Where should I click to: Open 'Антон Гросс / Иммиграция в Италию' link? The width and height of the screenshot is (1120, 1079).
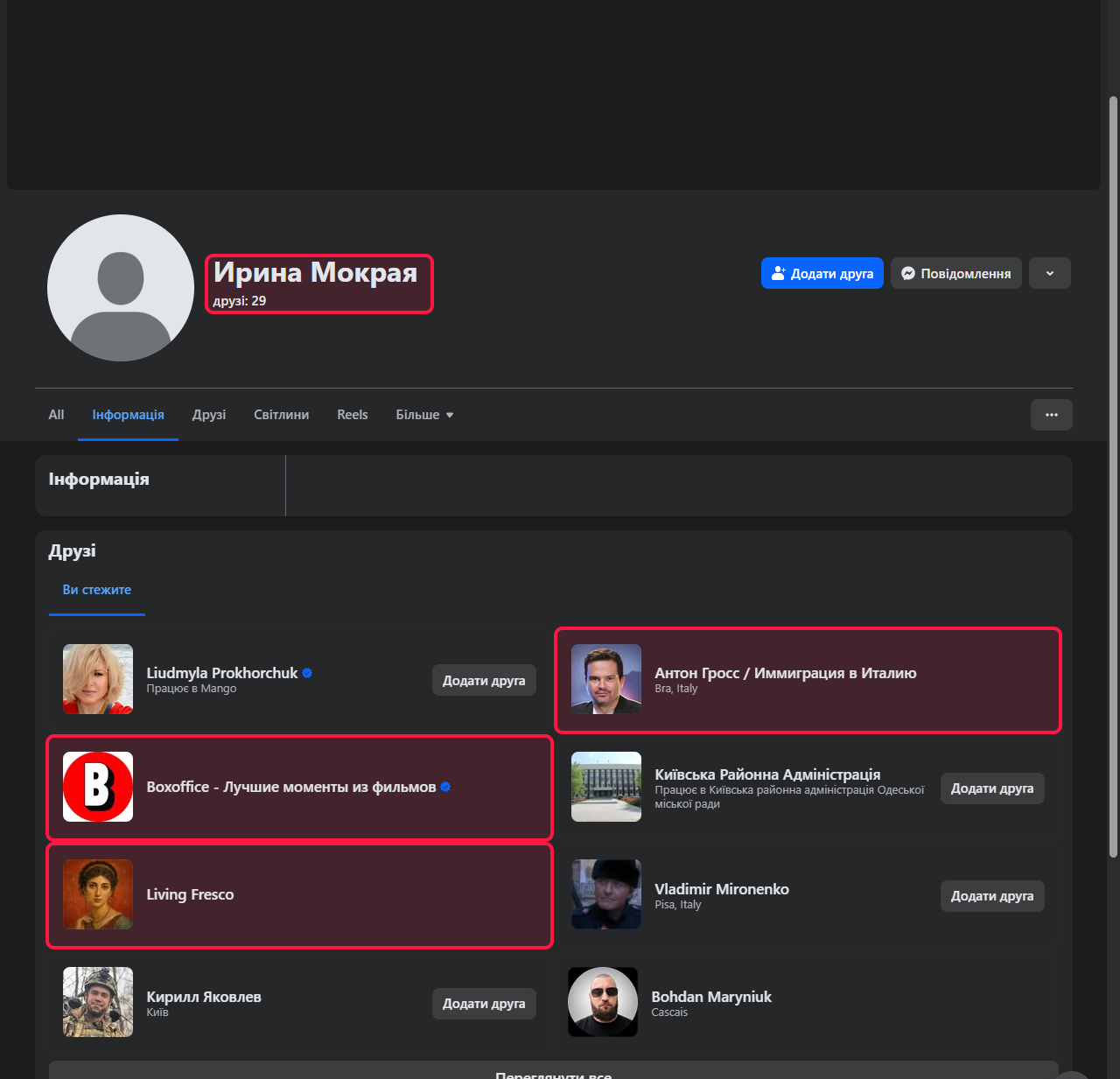pos(786,672)
